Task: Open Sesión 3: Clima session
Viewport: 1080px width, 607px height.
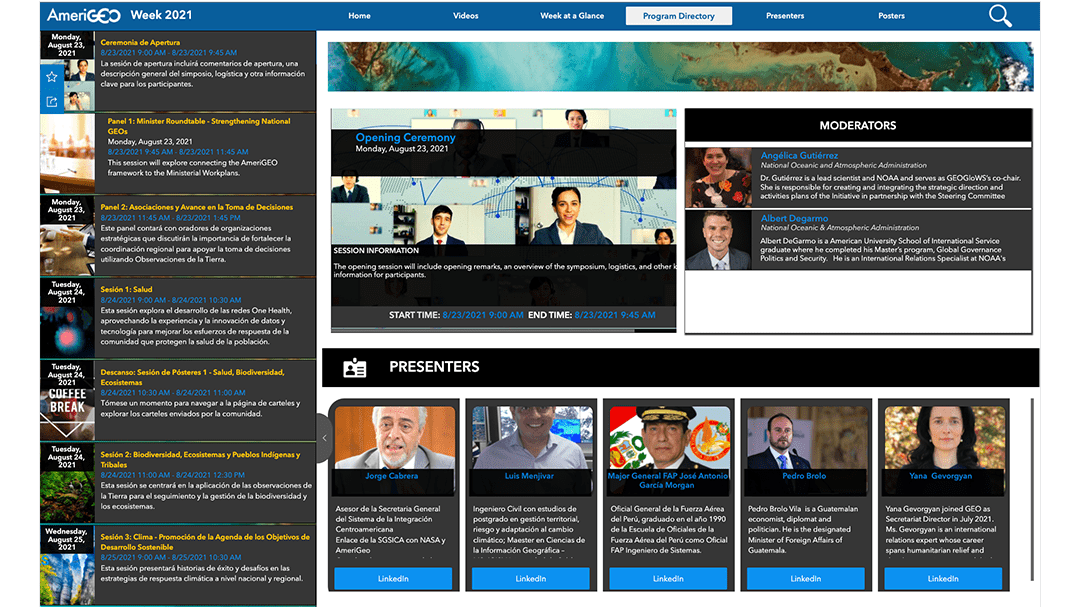Action: 178,565
